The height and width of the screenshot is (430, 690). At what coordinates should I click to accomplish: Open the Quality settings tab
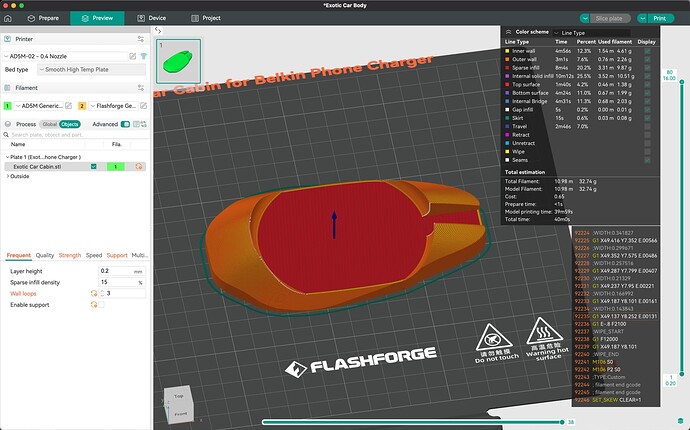pyautogui.click(x=45, y=255)
